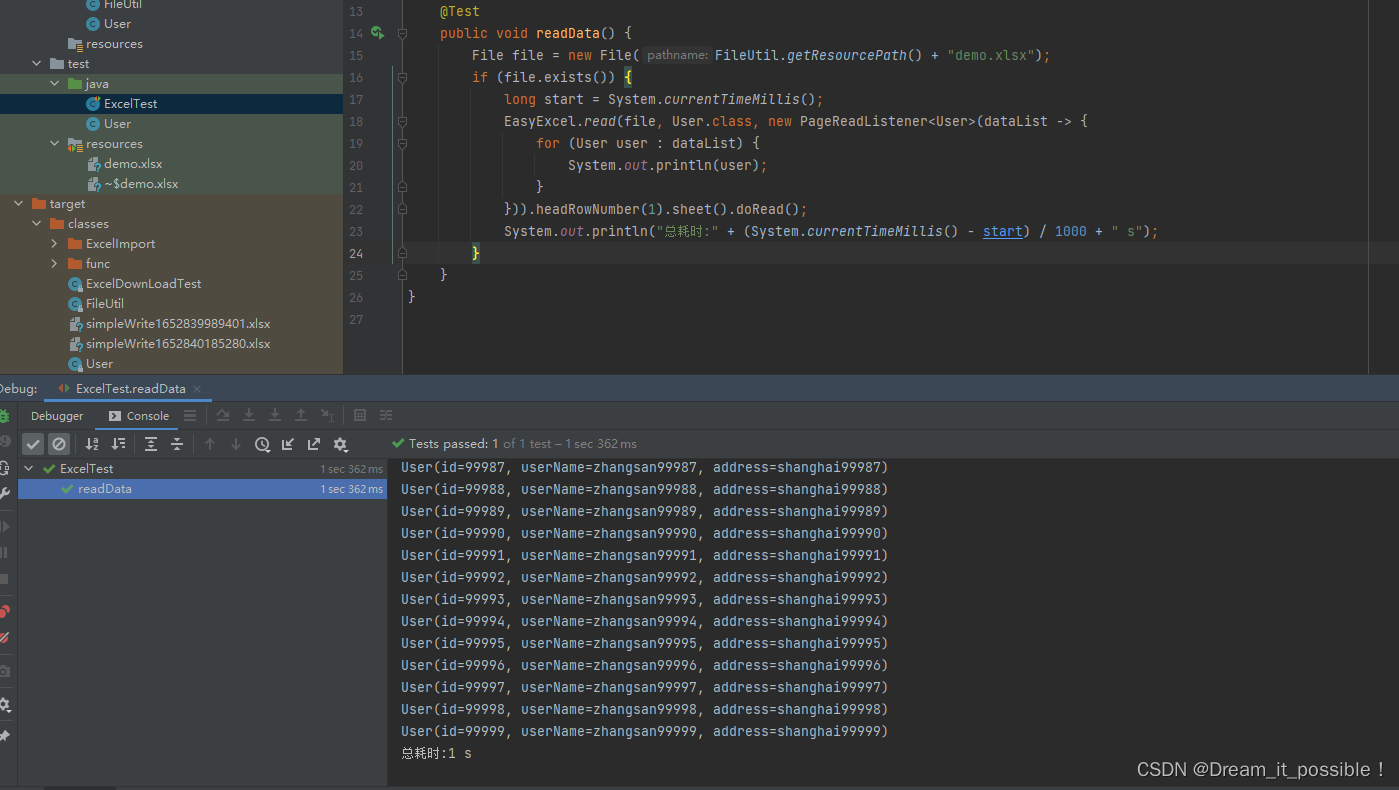
Task: Click the underlined start variable in code
Action: point(1003,231)
